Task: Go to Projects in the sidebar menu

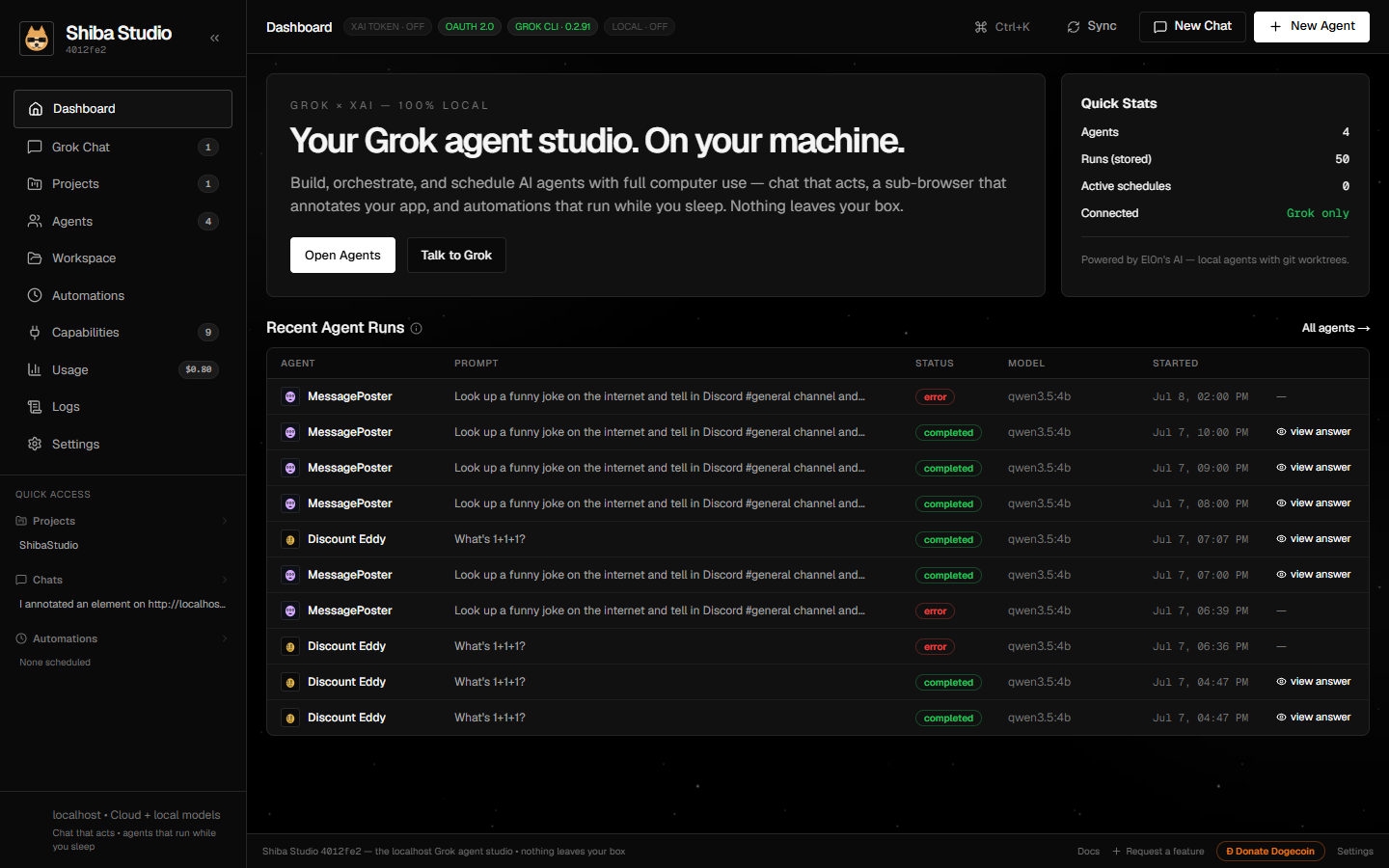Action: [123, 183]
